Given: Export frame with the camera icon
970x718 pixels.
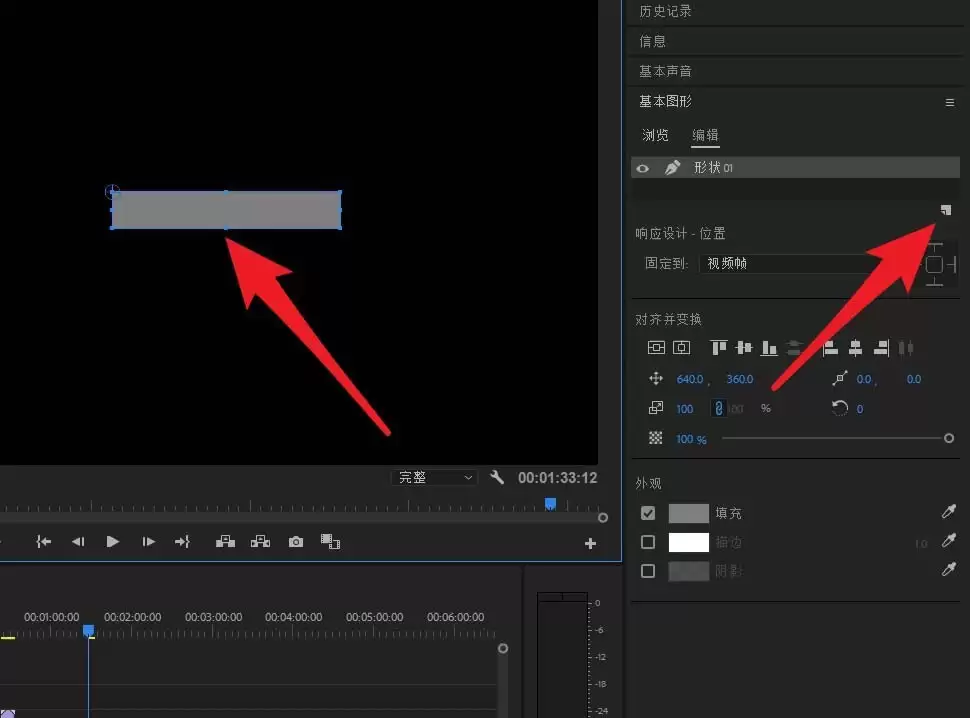Looking at the screenshot, I should [296, 542].
